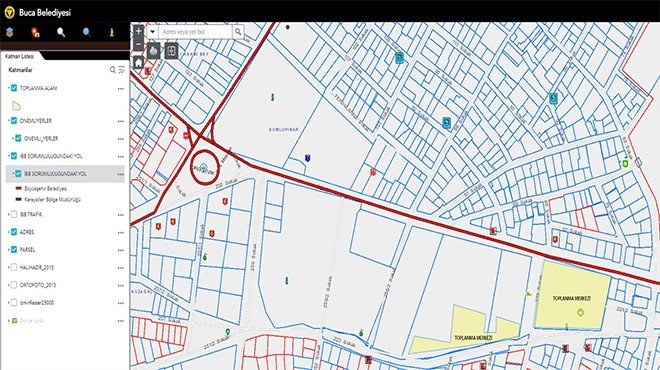The height and width of the screenshot is (370, 660).
Task: Open options menu for ORTOFOTO_2015 layer
Action: coord(121,285)
